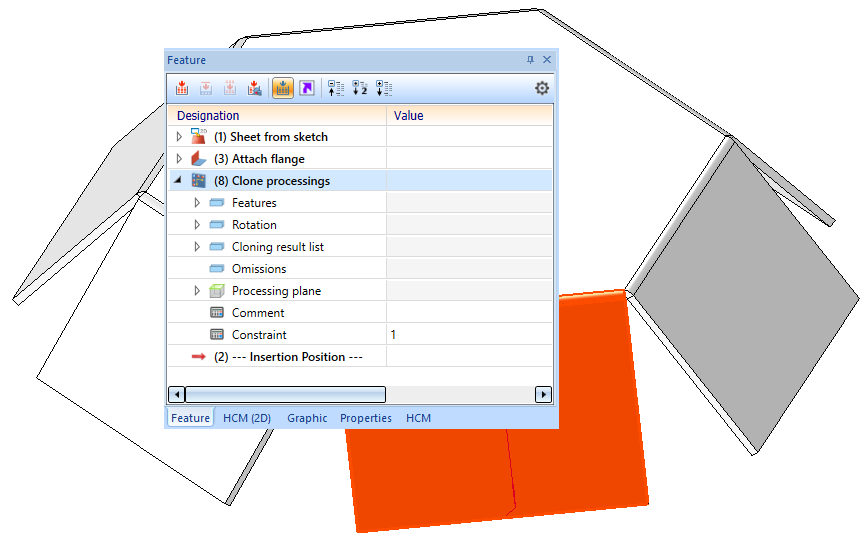Click the Value column header
865x547 pixels.
coord(469,116)
